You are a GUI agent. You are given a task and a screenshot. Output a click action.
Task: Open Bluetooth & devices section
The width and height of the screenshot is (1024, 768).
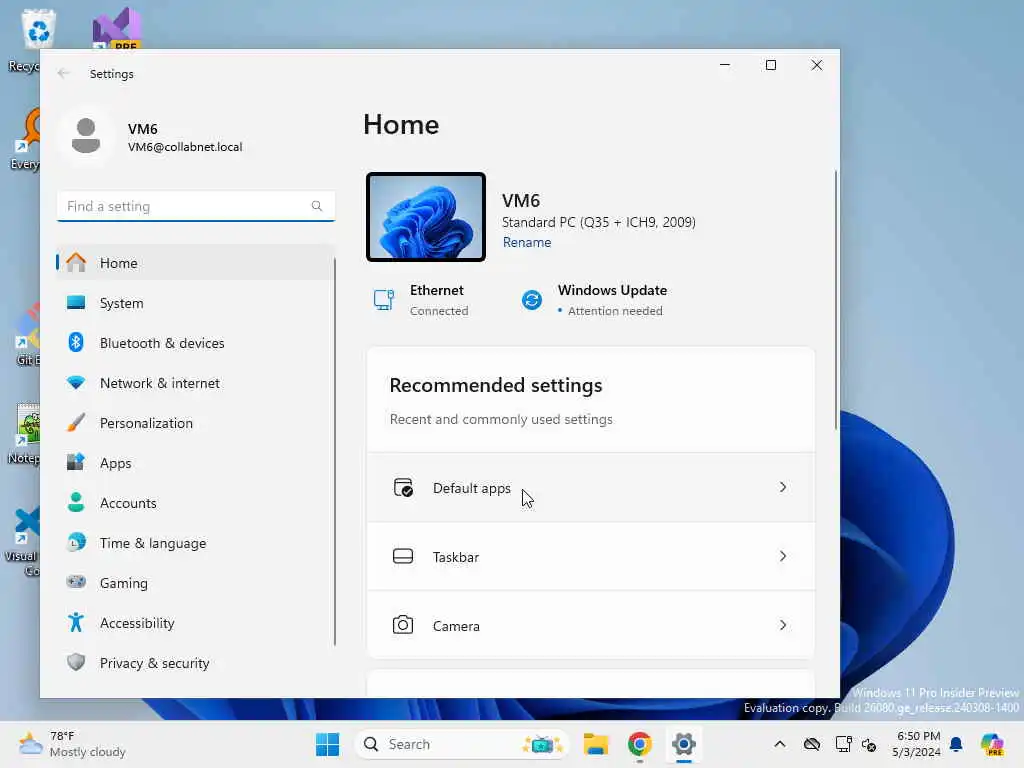point(195,342)
